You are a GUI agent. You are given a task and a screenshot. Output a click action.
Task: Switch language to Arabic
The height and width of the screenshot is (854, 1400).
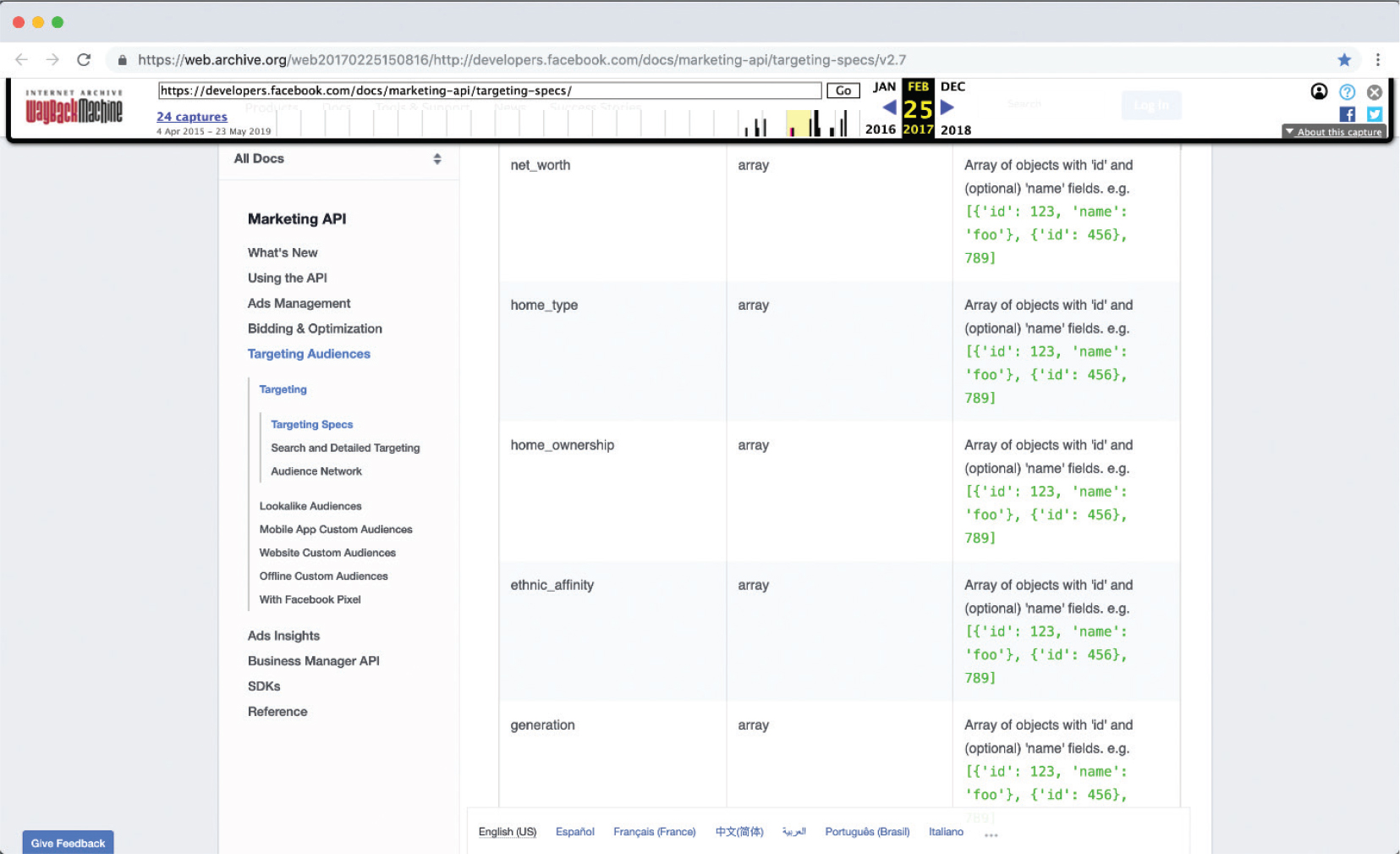794,832
